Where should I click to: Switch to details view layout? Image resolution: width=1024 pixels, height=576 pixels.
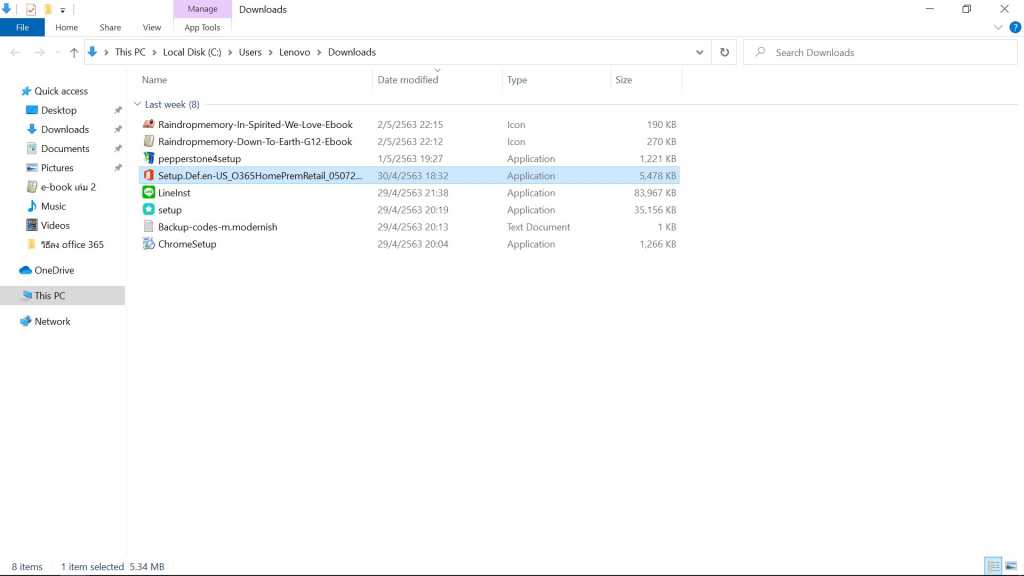click(x=993, y=567)
